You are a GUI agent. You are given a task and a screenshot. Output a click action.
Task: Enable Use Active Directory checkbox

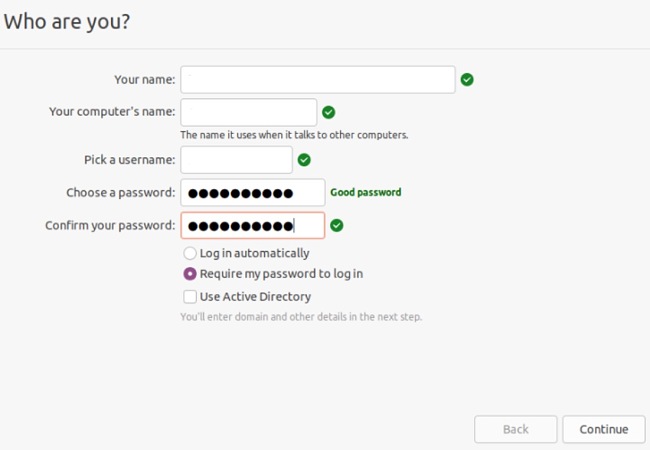(x=190, y=297)
